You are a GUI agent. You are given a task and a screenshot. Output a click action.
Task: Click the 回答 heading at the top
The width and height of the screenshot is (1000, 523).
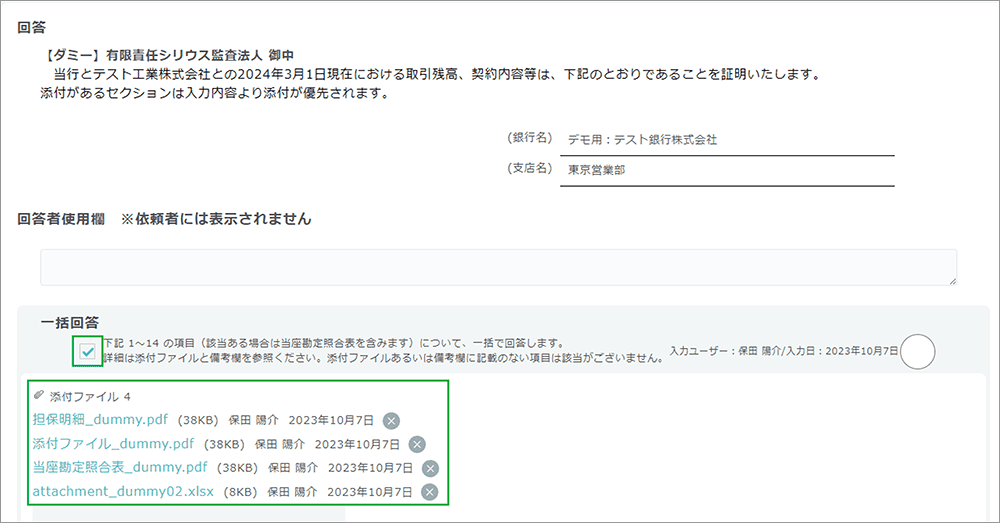tap(31, 27)
